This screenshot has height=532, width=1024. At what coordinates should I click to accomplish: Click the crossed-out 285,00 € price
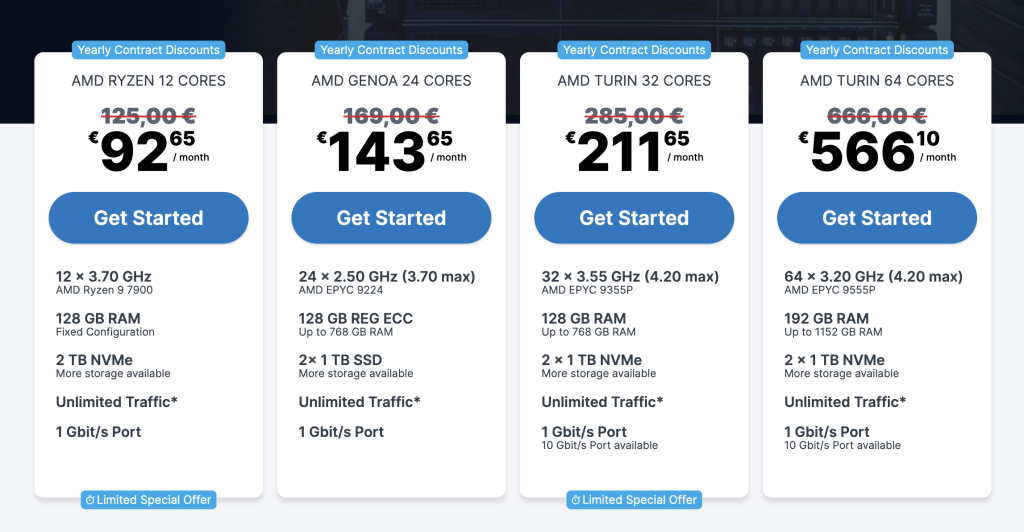tap(634, 115)
